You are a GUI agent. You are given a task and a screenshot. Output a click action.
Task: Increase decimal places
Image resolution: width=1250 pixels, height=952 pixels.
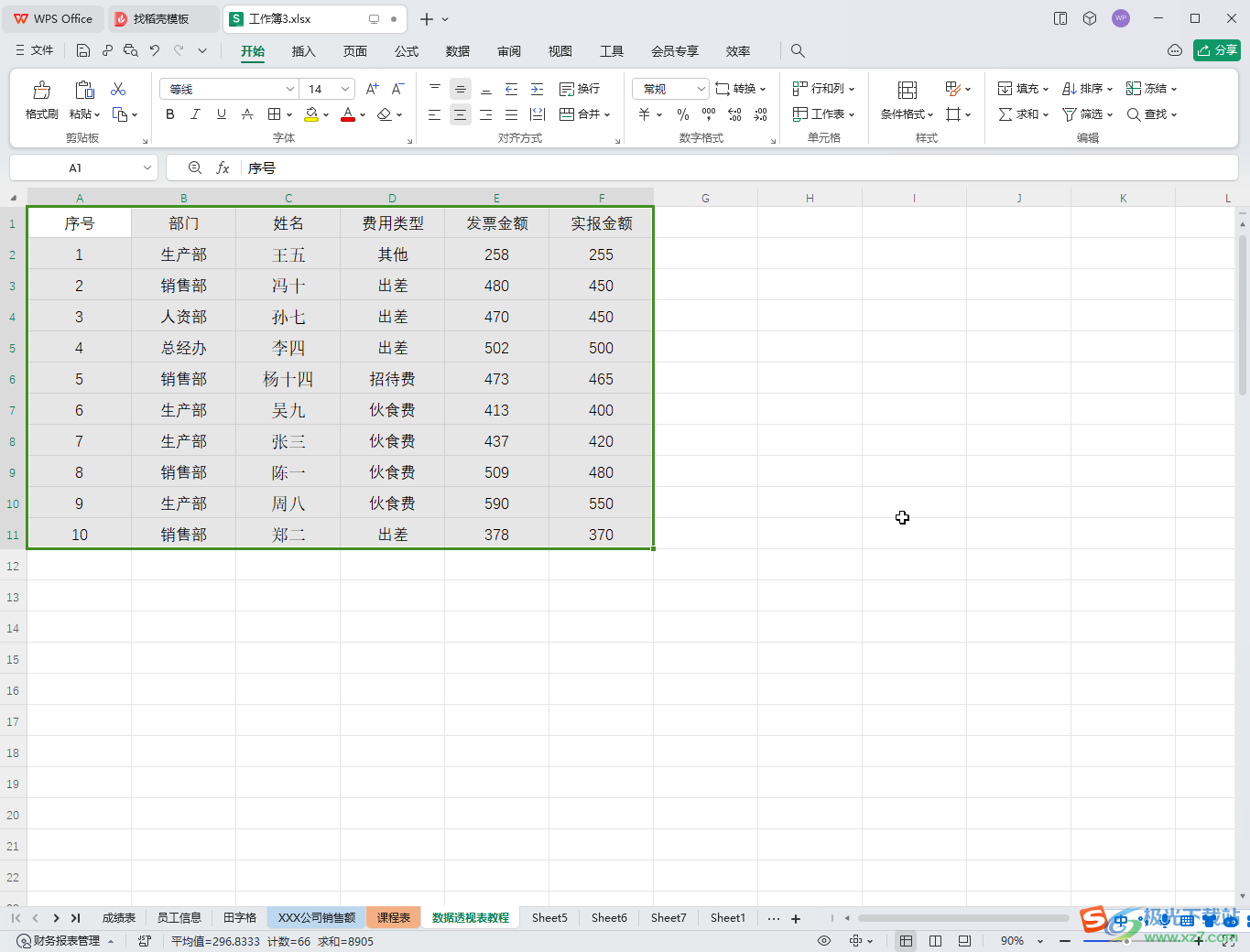734,114
